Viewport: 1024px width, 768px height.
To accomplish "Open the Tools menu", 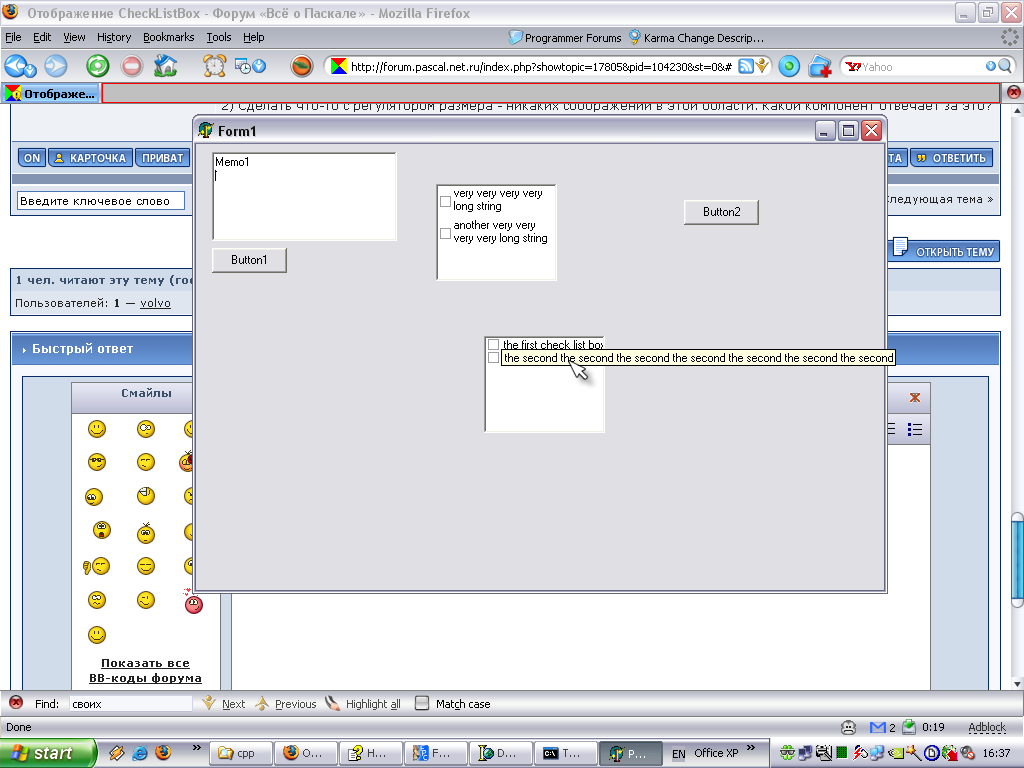I will [218, 37].
